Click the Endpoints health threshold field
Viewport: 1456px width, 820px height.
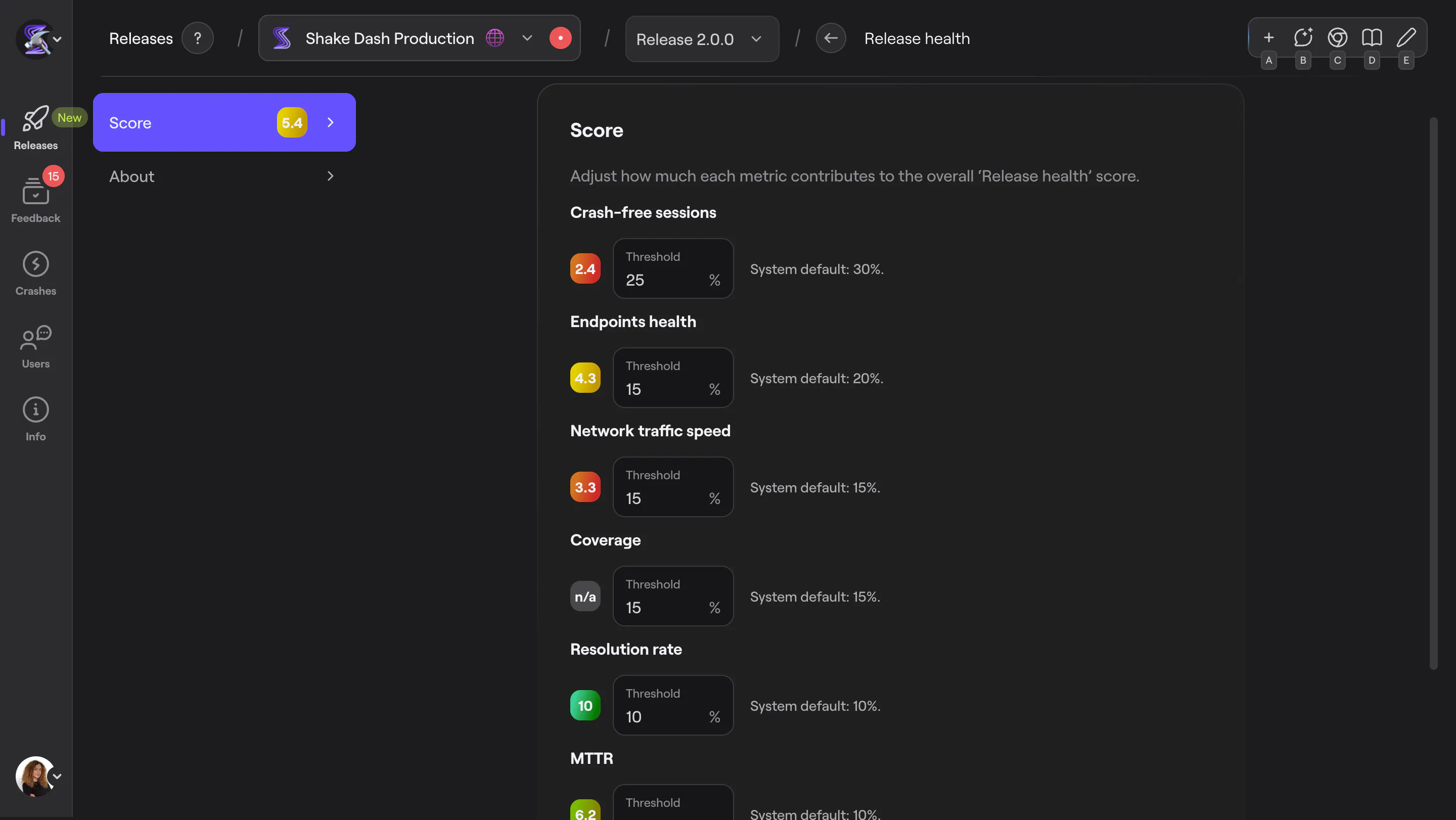tap(673, 378)
